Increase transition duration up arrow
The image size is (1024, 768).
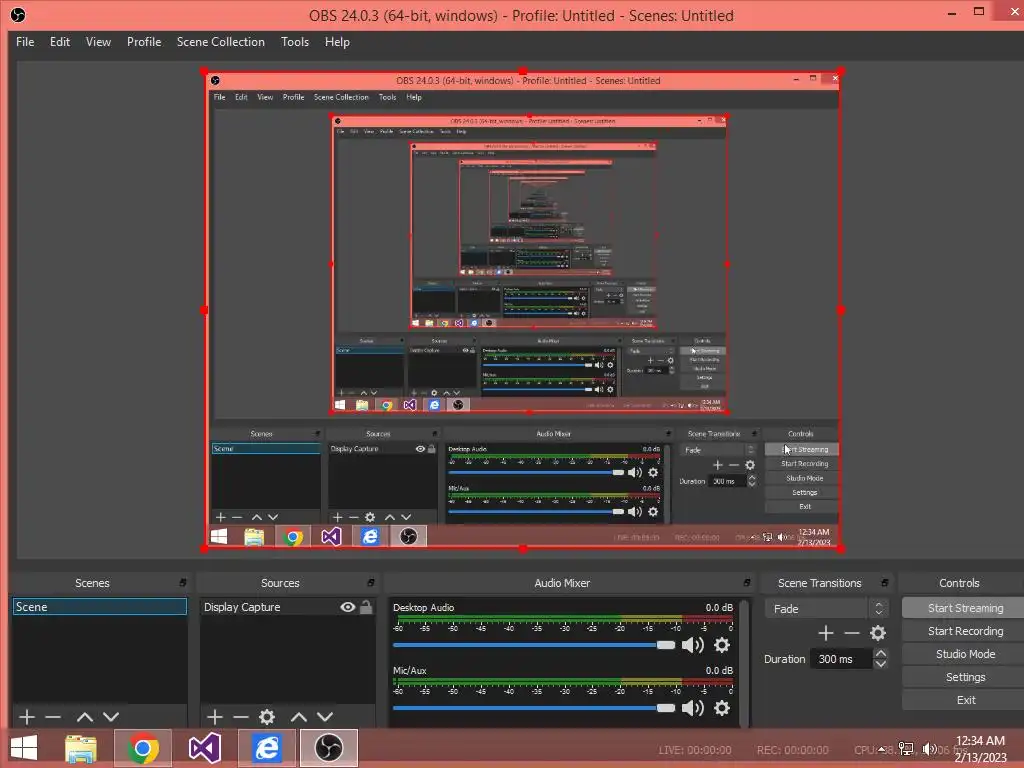[881, 654]
